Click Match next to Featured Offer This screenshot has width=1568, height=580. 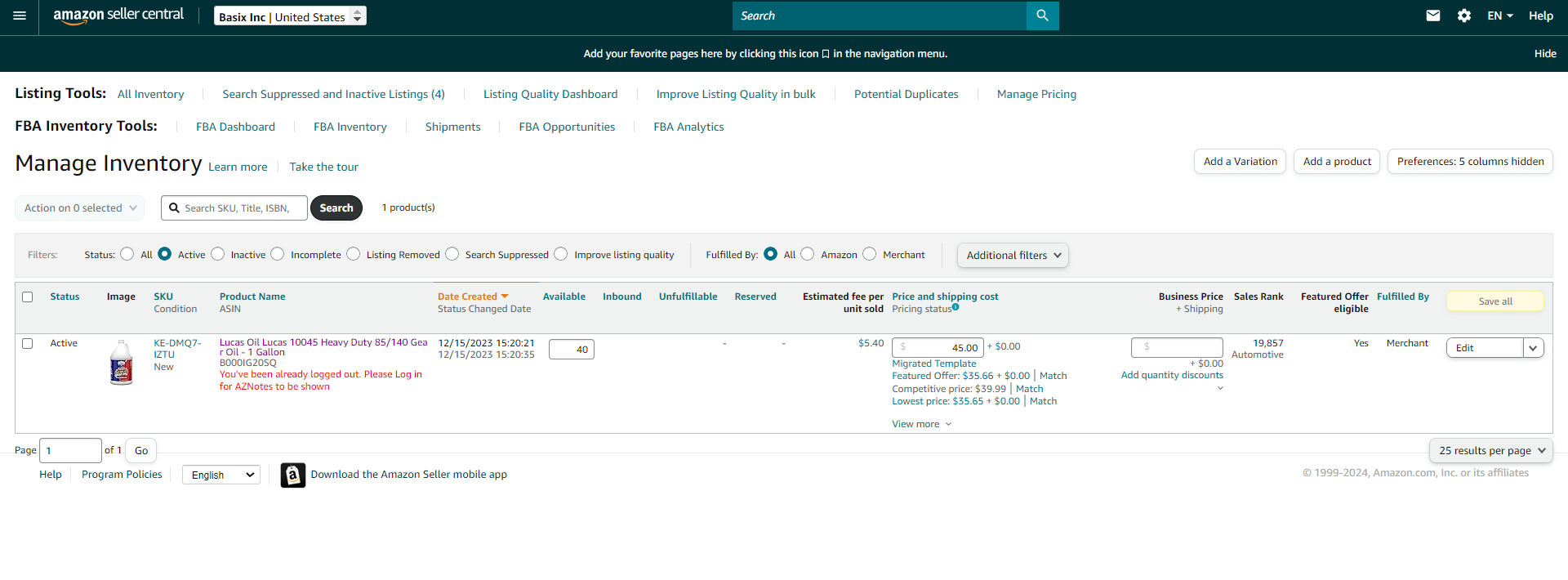1053,376
